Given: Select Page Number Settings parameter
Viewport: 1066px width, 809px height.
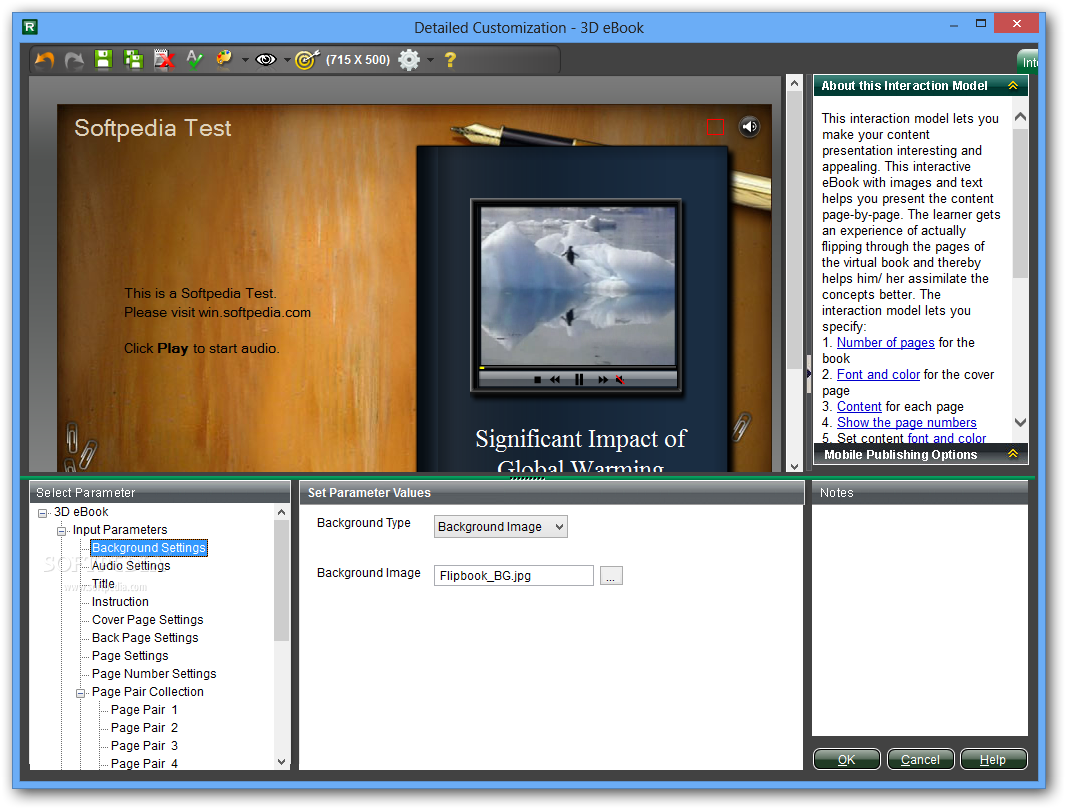Looking at the screenshot, I should click(x=154, y=674).
